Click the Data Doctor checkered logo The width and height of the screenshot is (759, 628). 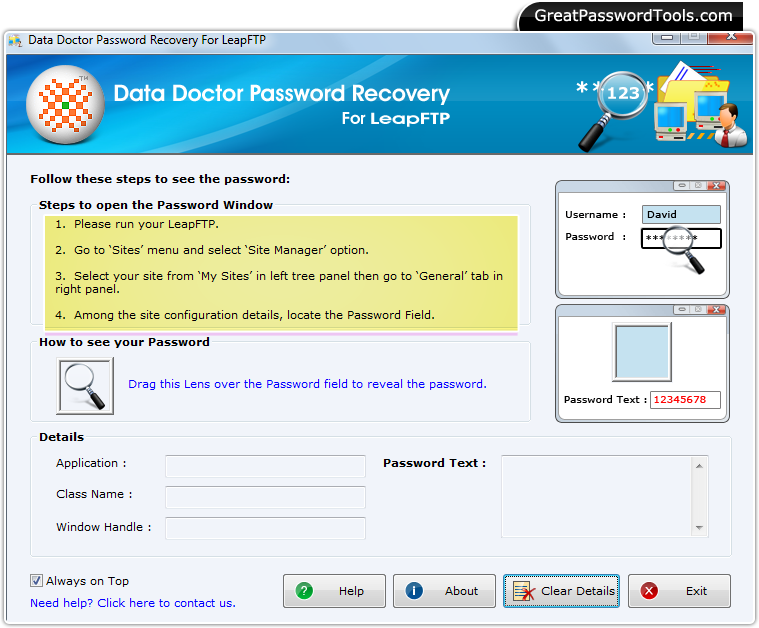click(65, 105)
